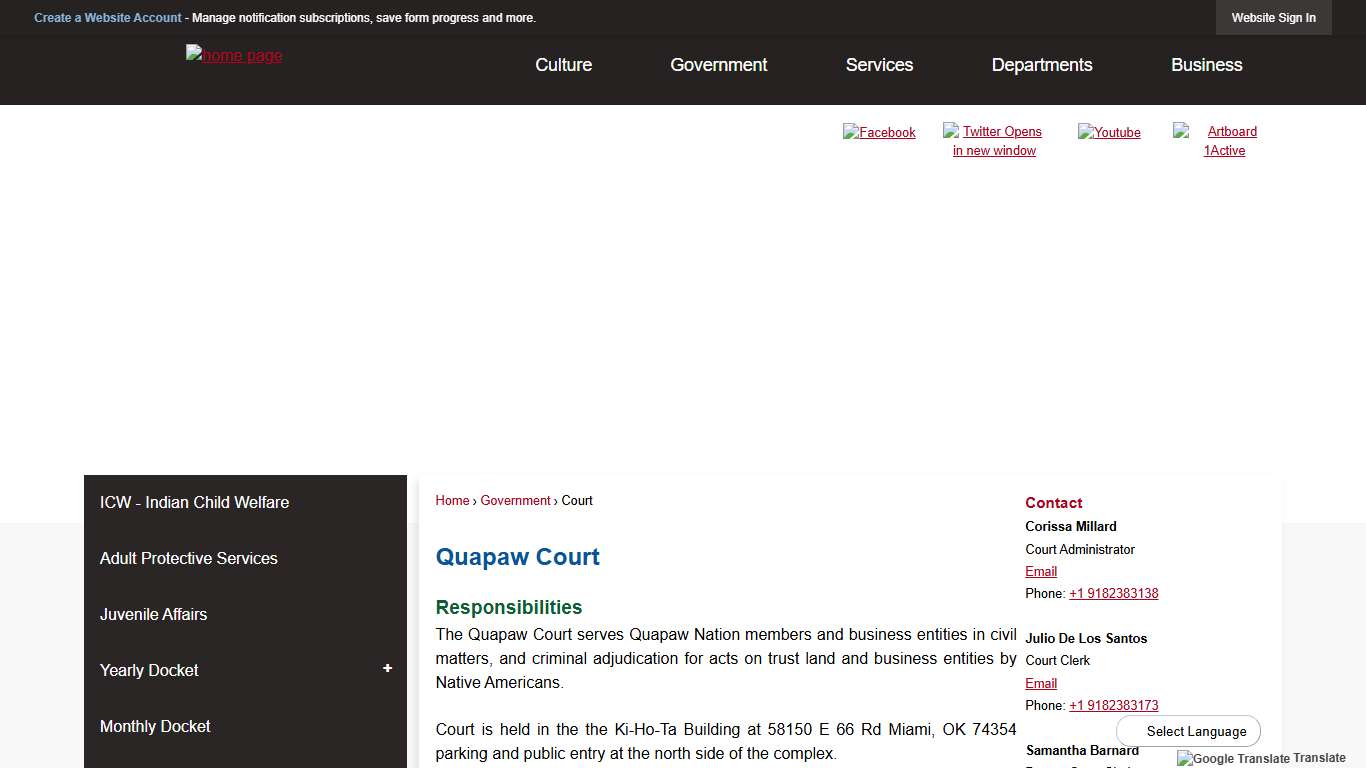The image size is (1366, 768).
Task: Click the Website Sign In button
Action: (1273, 17)
